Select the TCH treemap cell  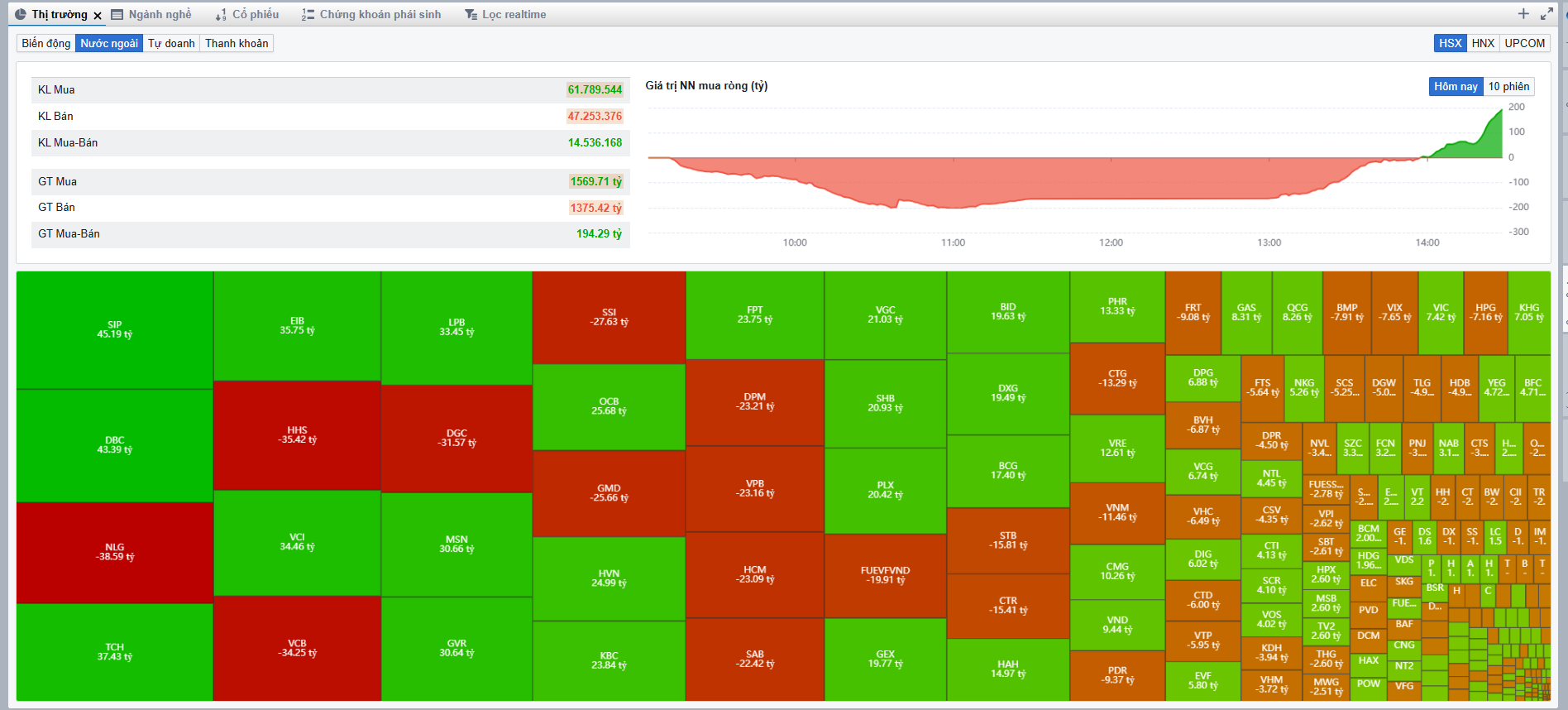coord(115,652)
